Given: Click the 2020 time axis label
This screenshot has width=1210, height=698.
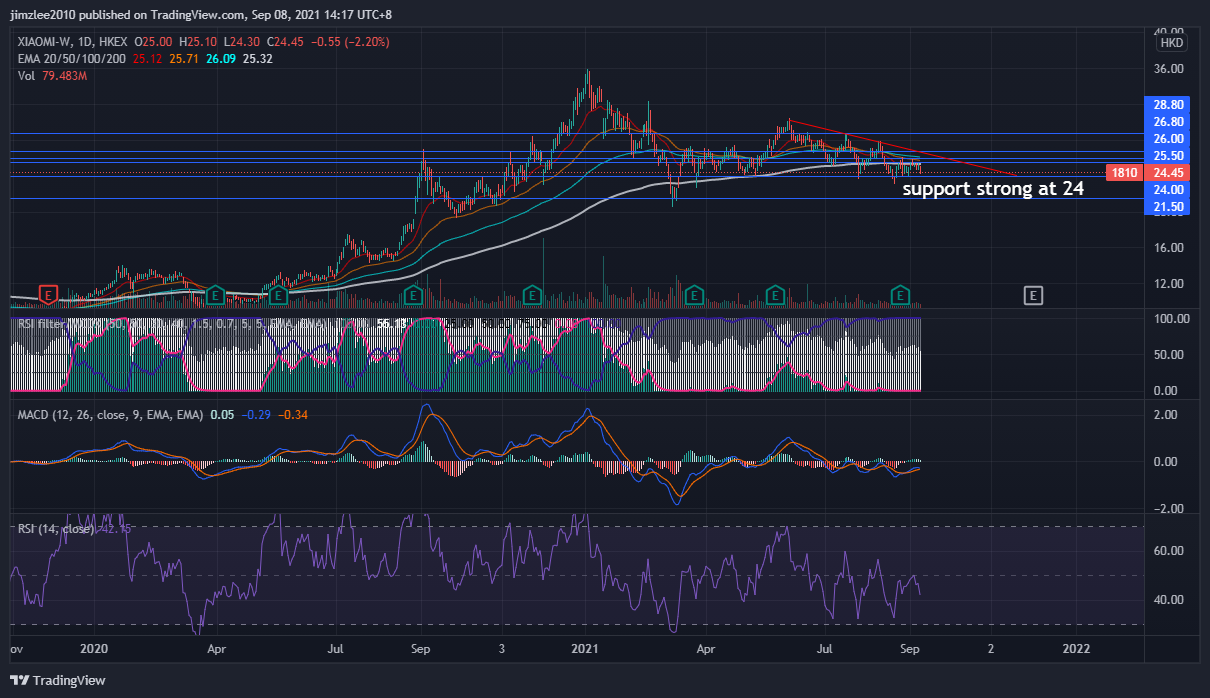Looking at the screenshot, I should pyautogui.click(x=92, y=648).
